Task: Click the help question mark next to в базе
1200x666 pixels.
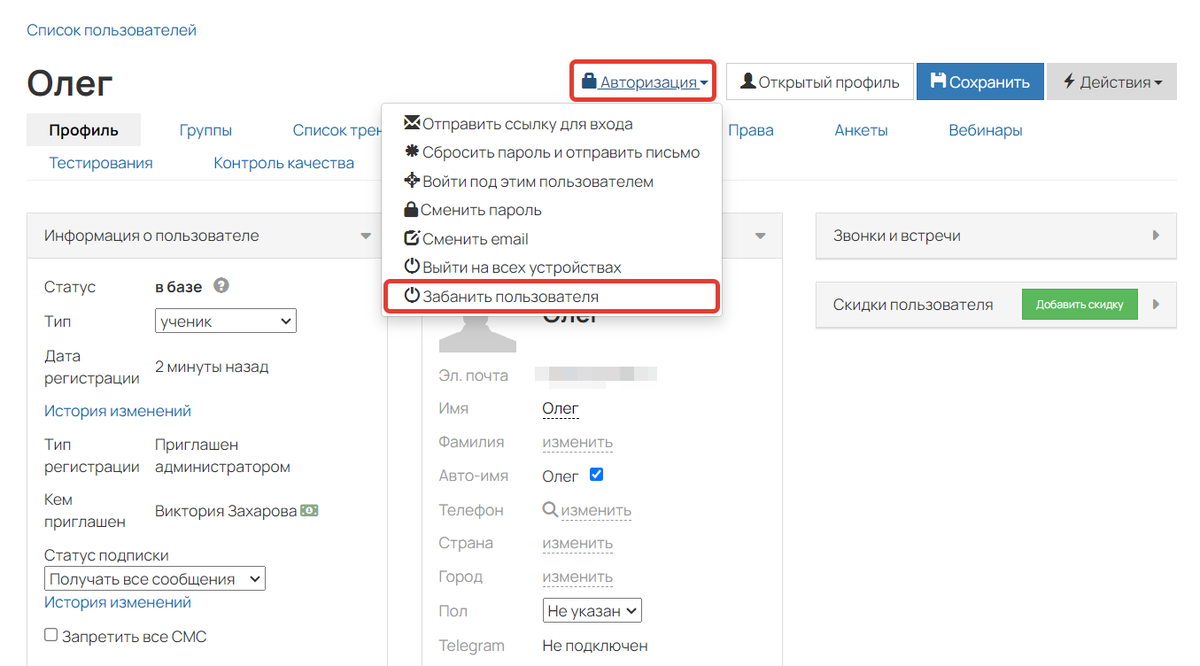Action: click(x=221, y=286)
